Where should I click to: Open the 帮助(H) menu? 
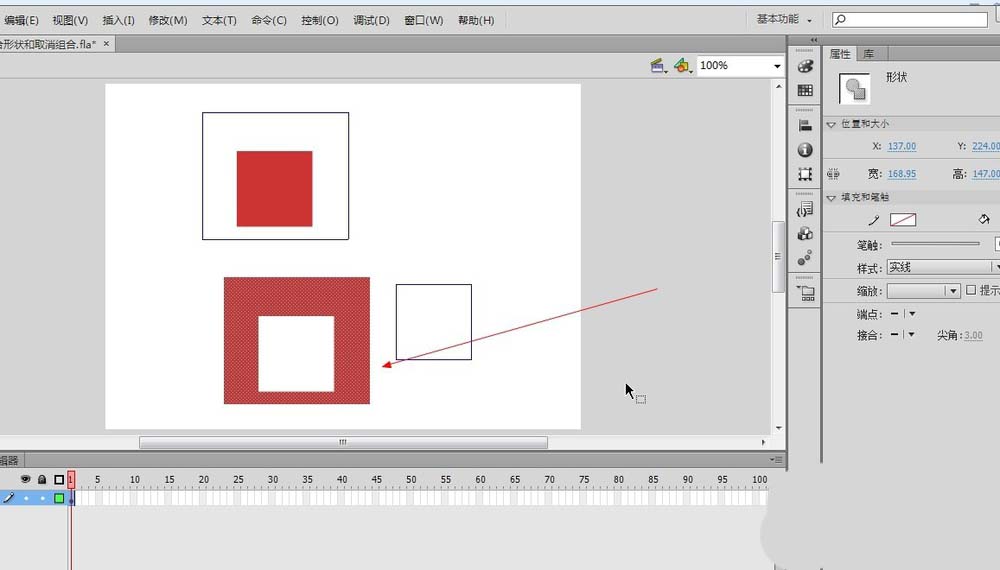476,20
